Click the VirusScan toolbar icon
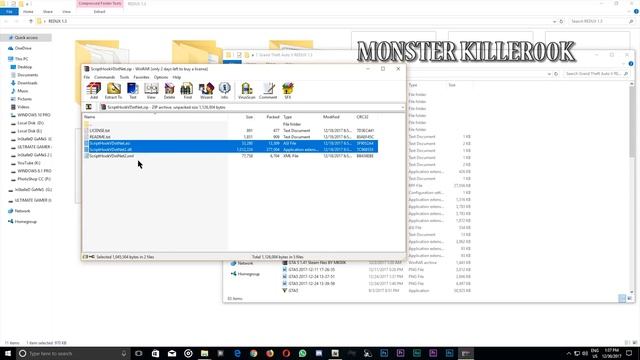 tap(247, 91)
